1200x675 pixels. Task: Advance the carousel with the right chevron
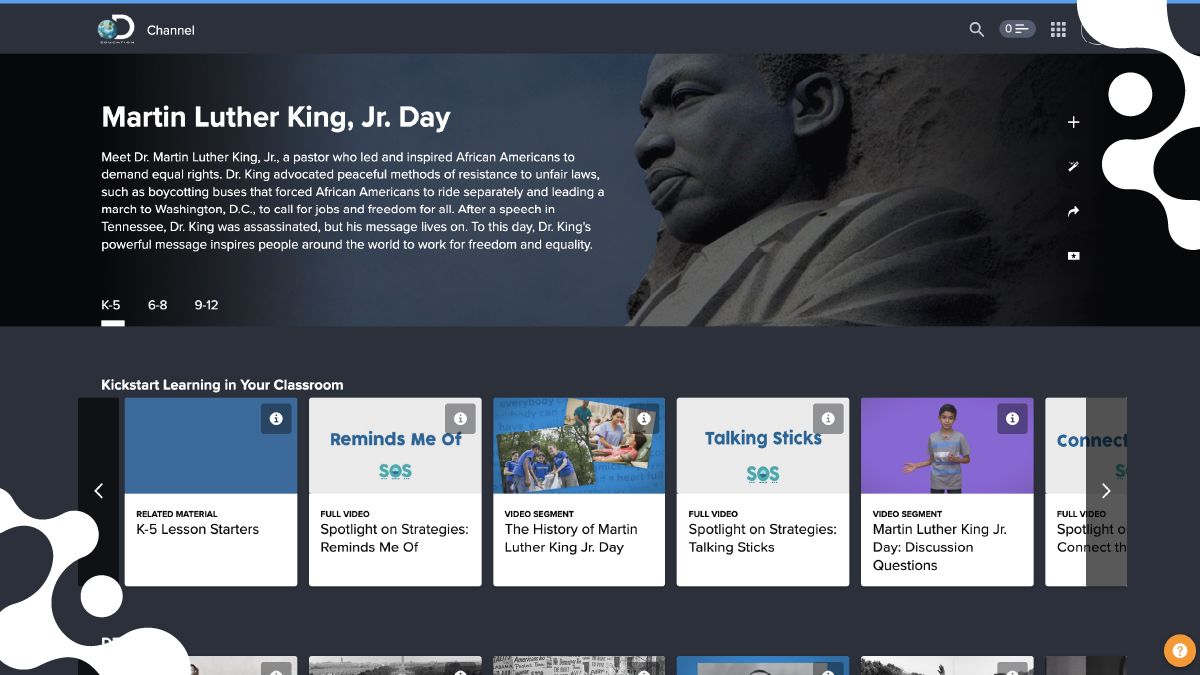[x=1105, y=491]
